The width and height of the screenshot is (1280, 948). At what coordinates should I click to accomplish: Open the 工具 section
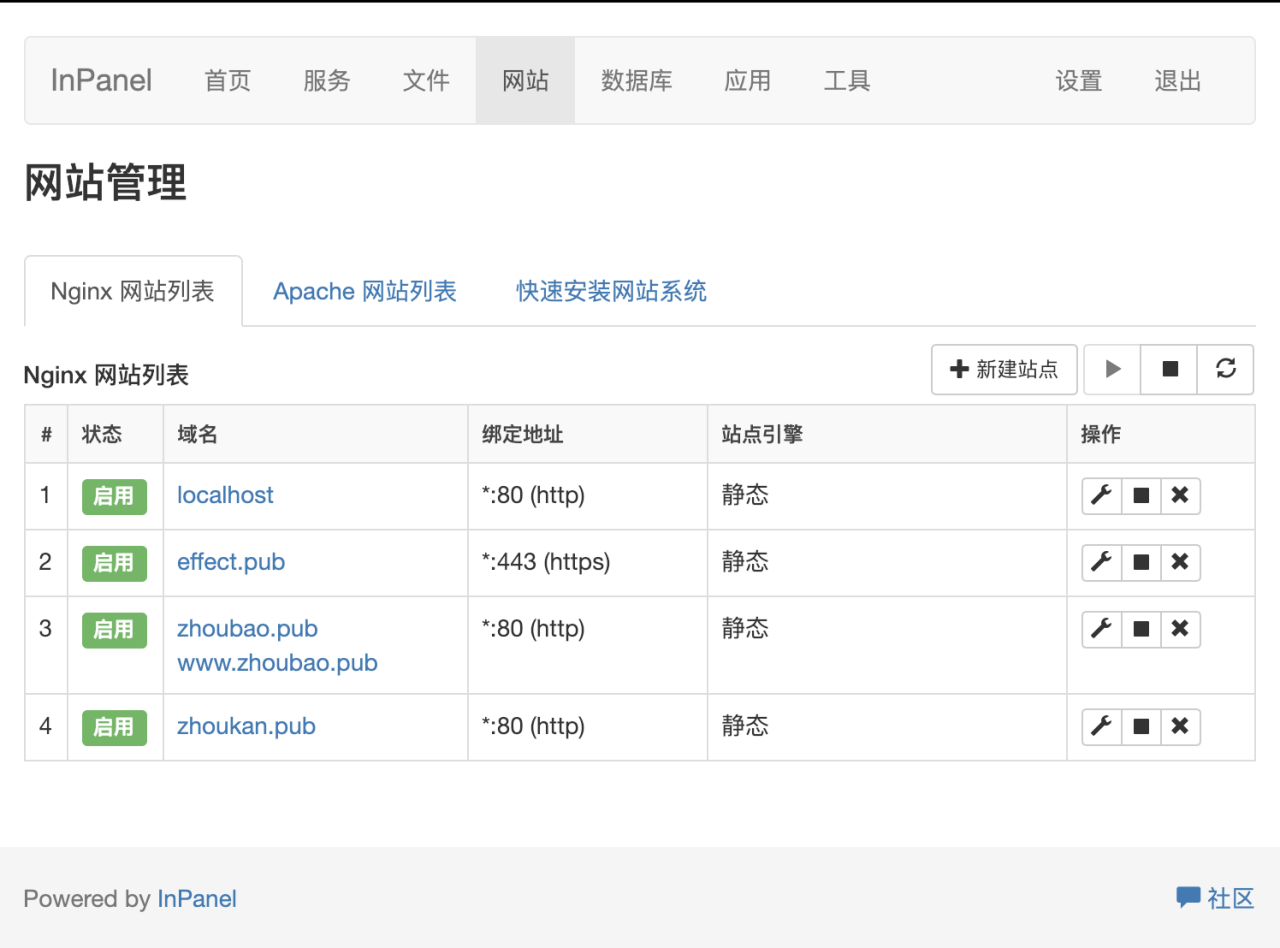846,81
